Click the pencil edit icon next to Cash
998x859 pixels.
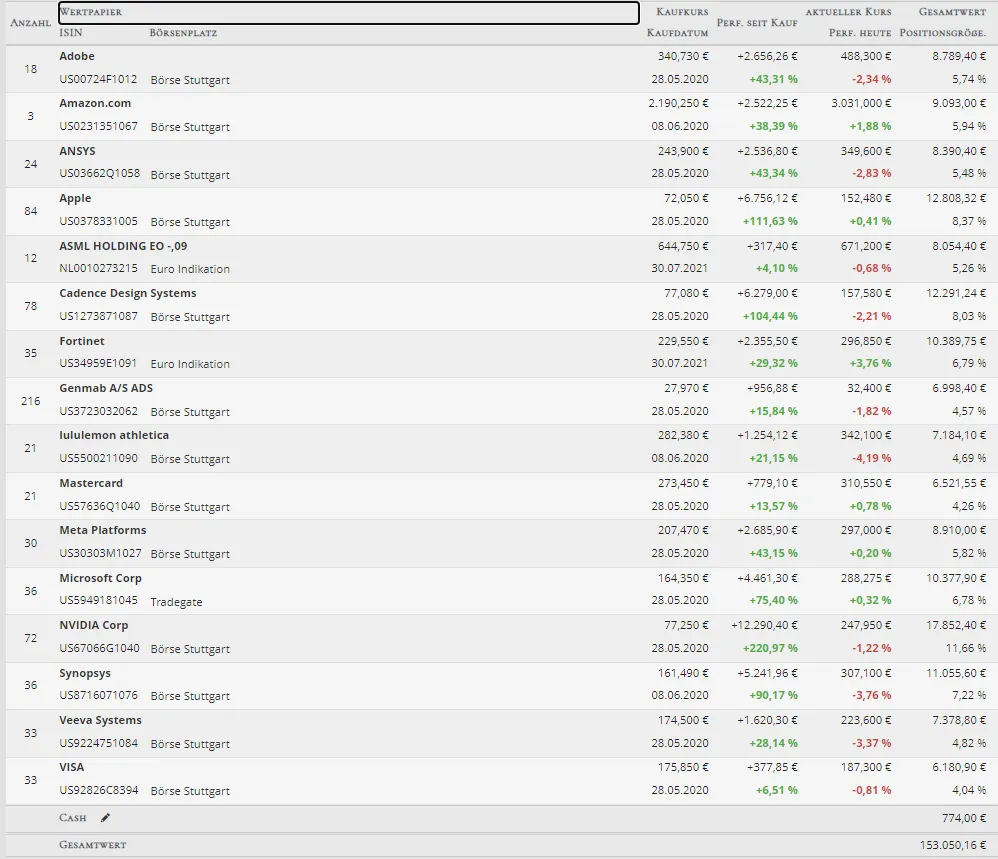click(x=105, y=818)
